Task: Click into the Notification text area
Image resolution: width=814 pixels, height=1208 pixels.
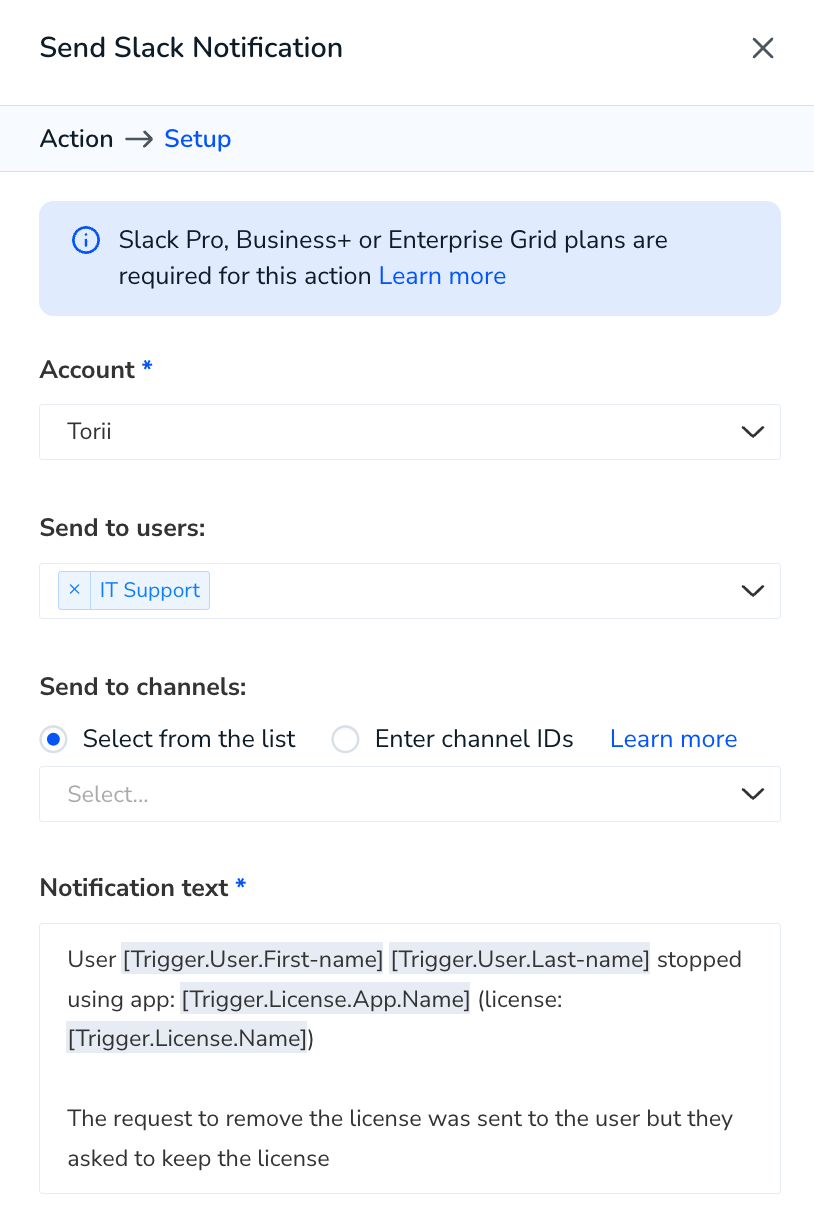Action: [x=410, y=1058]
